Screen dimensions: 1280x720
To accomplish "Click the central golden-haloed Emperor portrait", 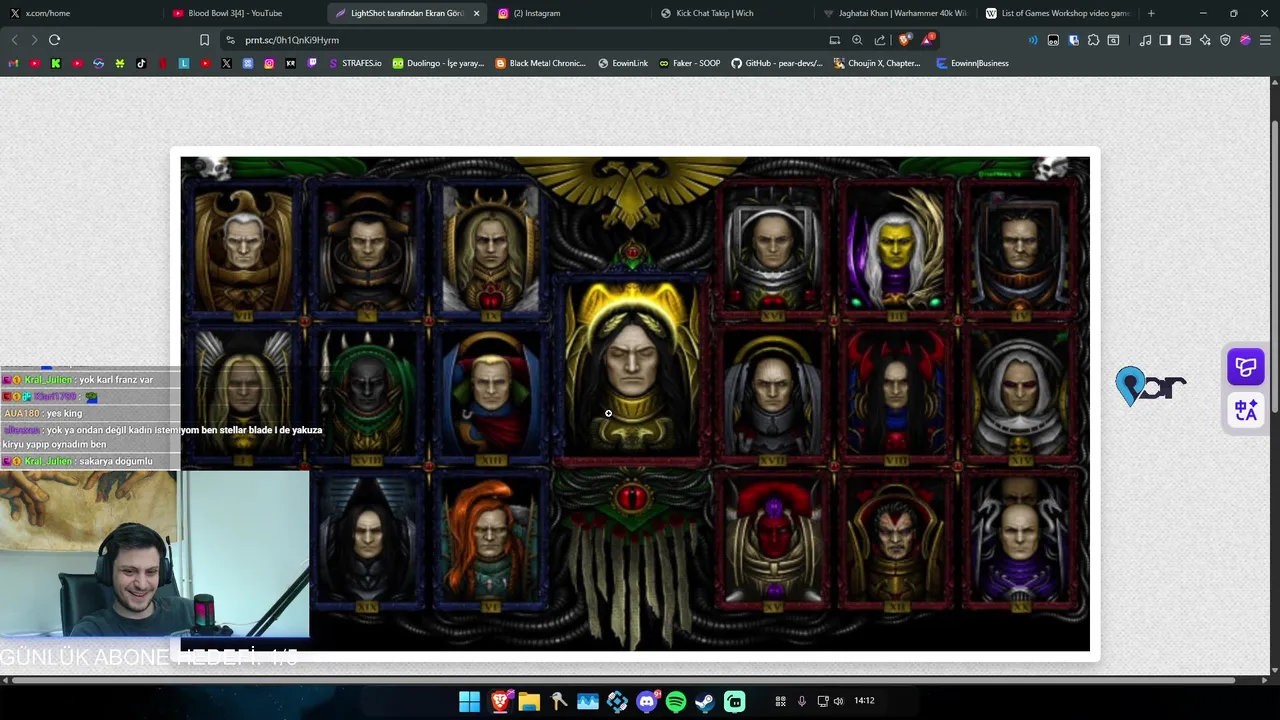I will point(632,368).
